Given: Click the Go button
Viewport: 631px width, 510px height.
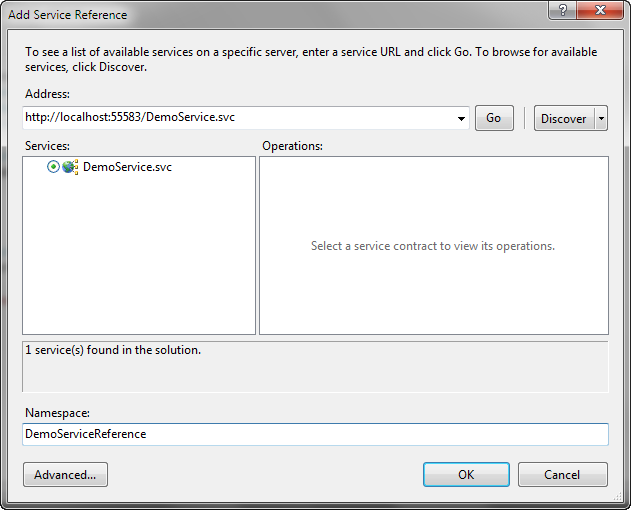Looking at the screenshot, I should pos(493,118).
